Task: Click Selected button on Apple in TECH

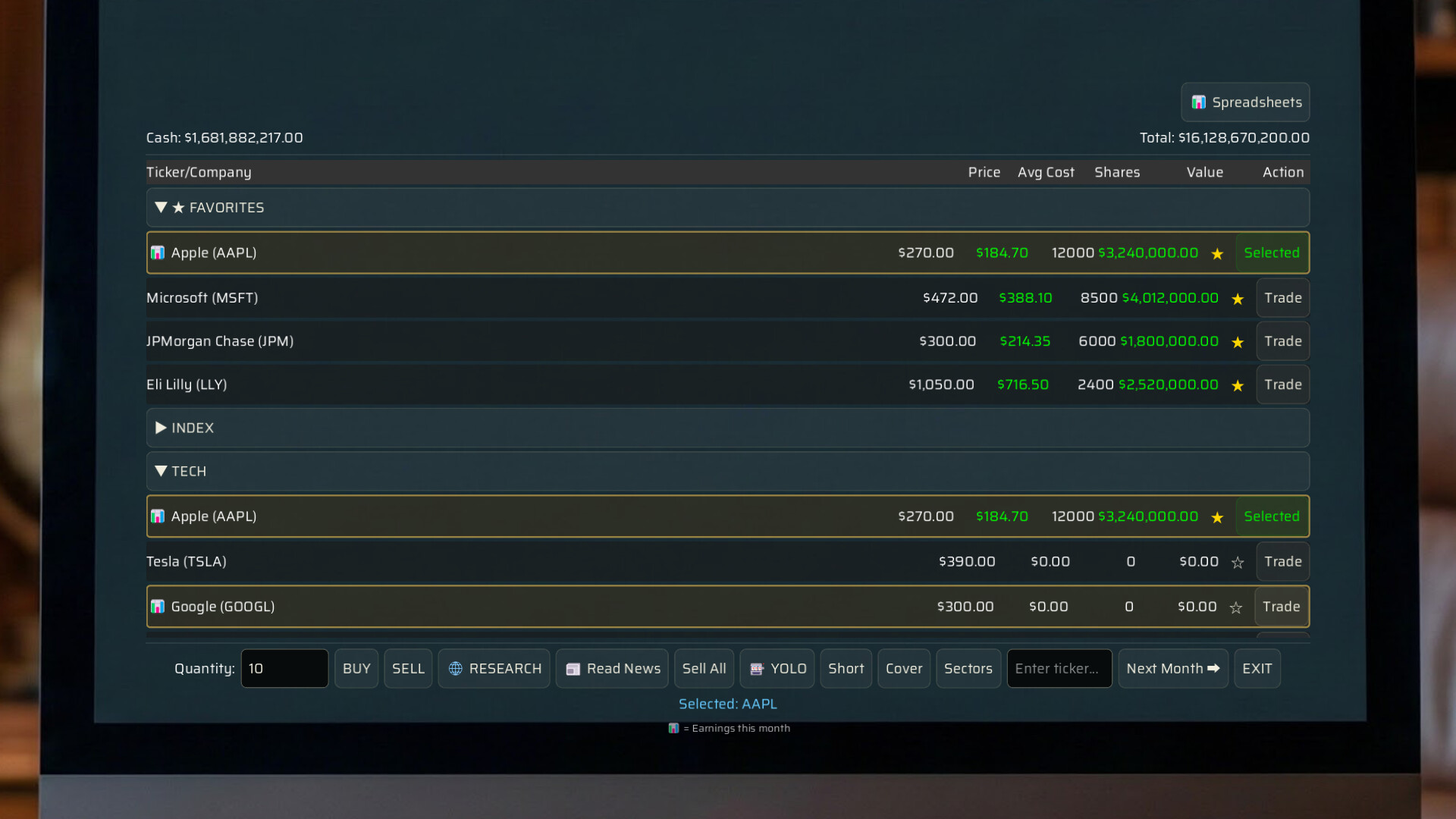Action: 1271,516
